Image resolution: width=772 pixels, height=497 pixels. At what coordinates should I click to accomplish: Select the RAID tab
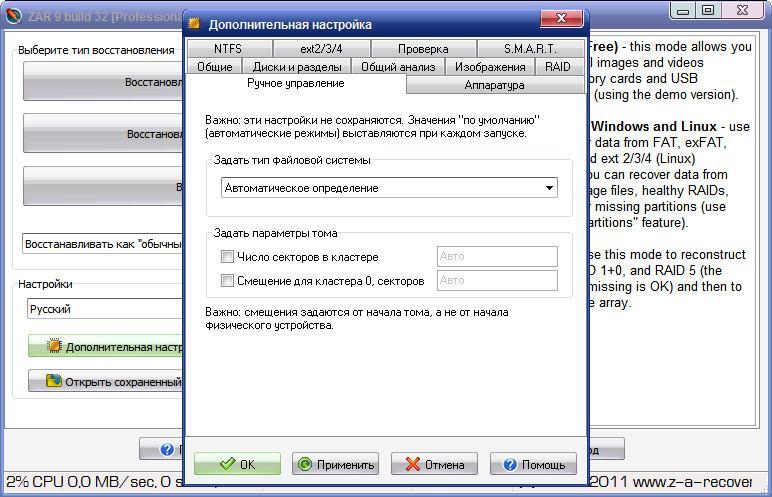(559, 67)
